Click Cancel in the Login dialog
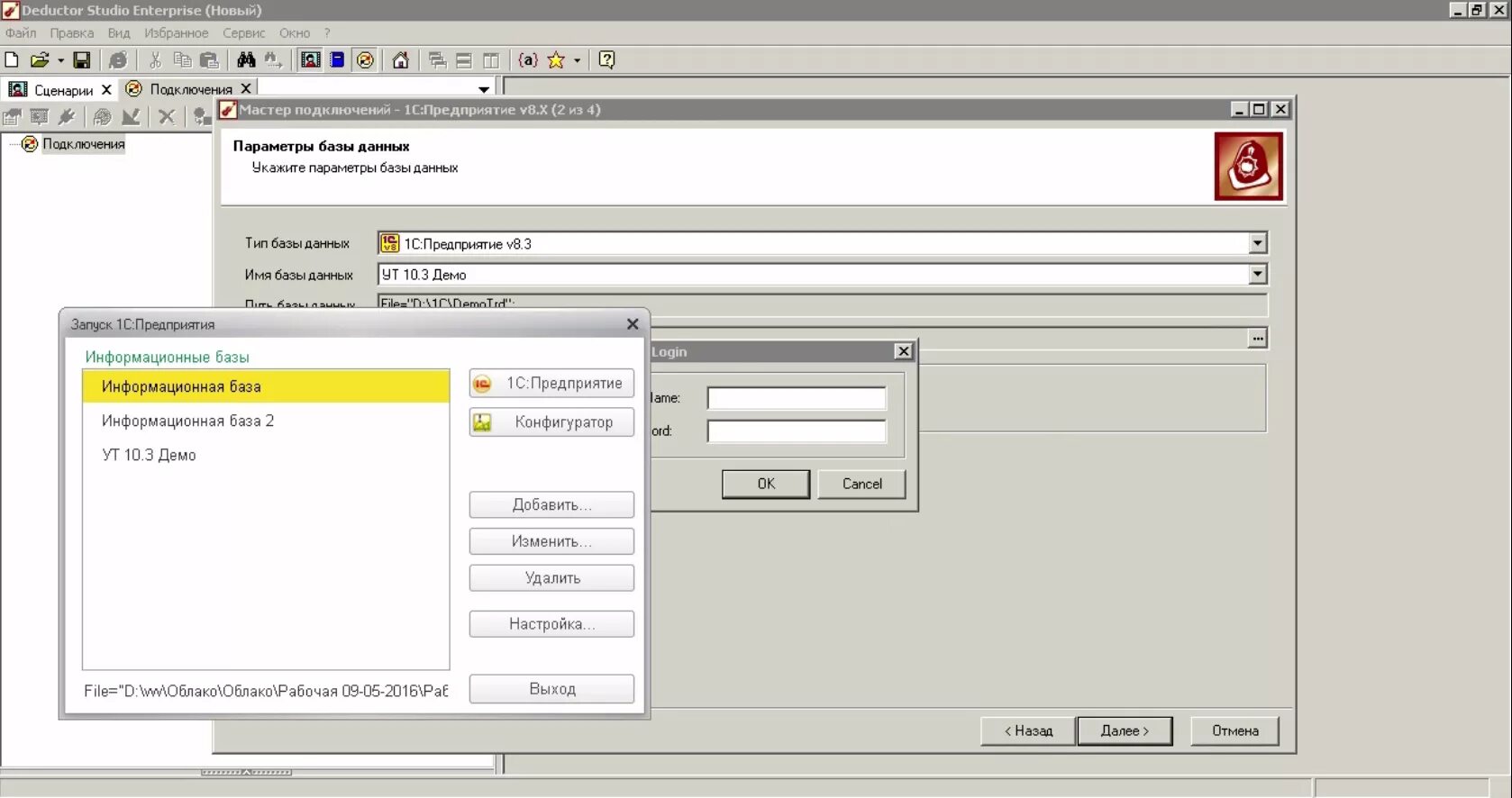The image size is (1512, 798). pos(862,484)
